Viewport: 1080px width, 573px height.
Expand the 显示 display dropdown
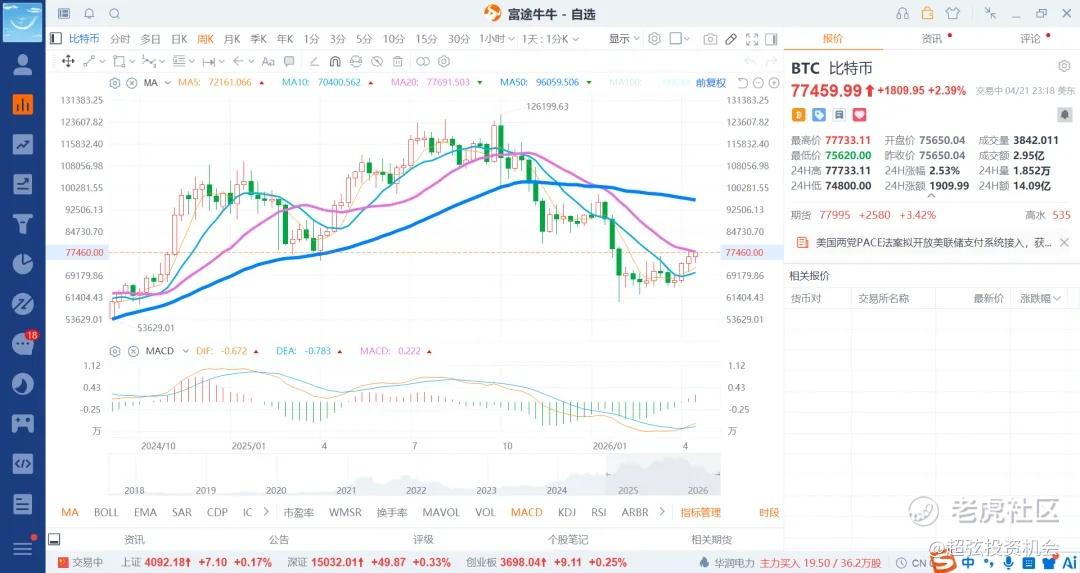624,39
